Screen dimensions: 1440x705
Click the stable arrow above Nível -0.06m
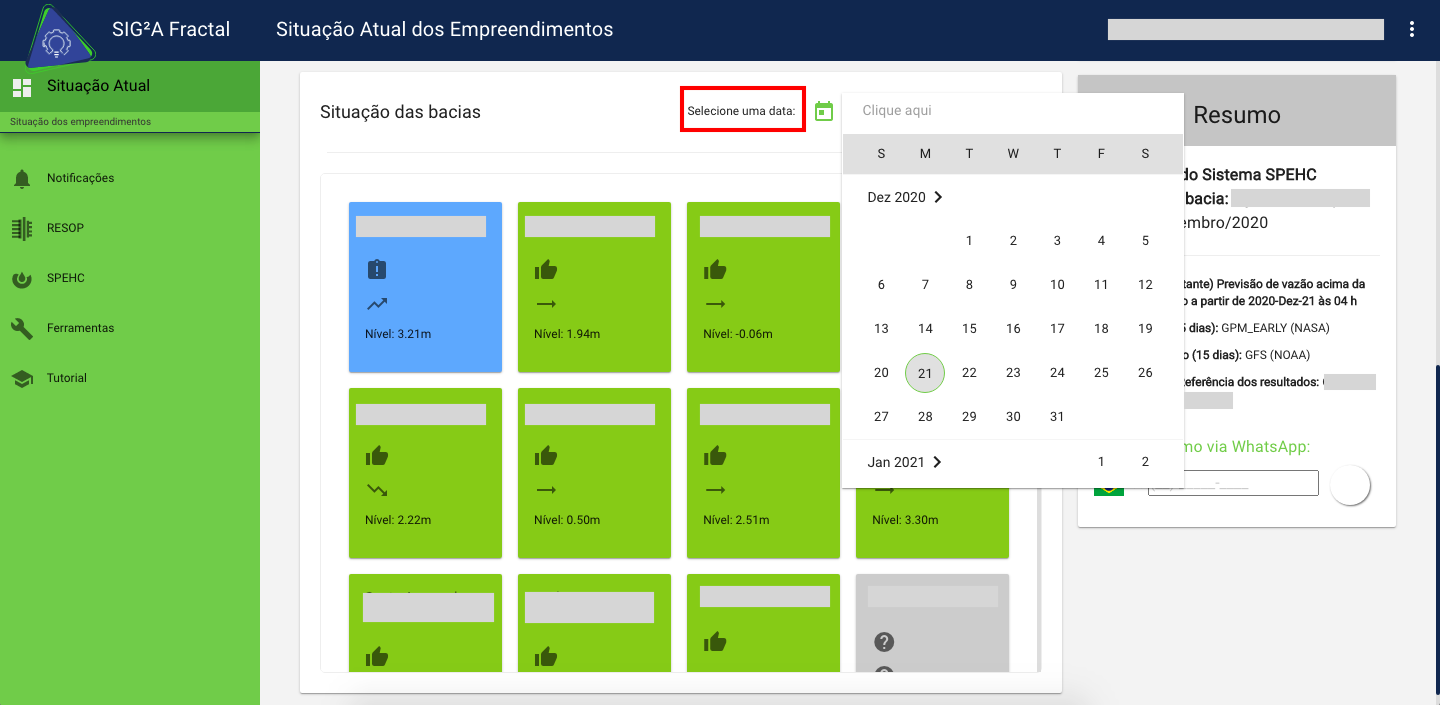tap(715, 304)
